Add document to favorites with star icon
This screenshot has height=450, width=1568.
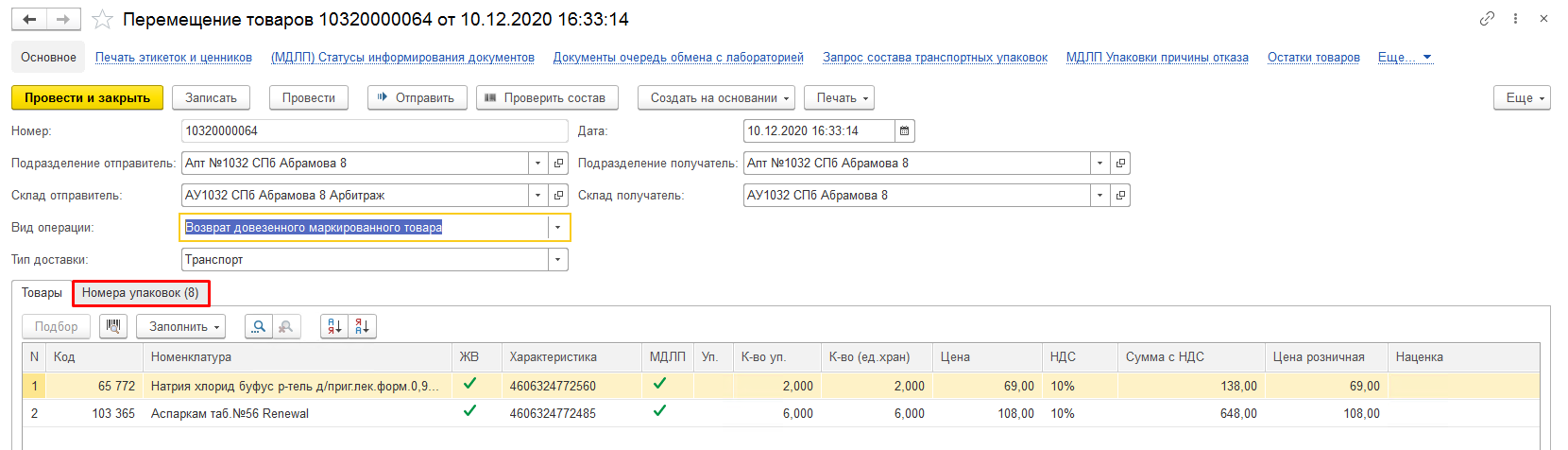(102, 20)
